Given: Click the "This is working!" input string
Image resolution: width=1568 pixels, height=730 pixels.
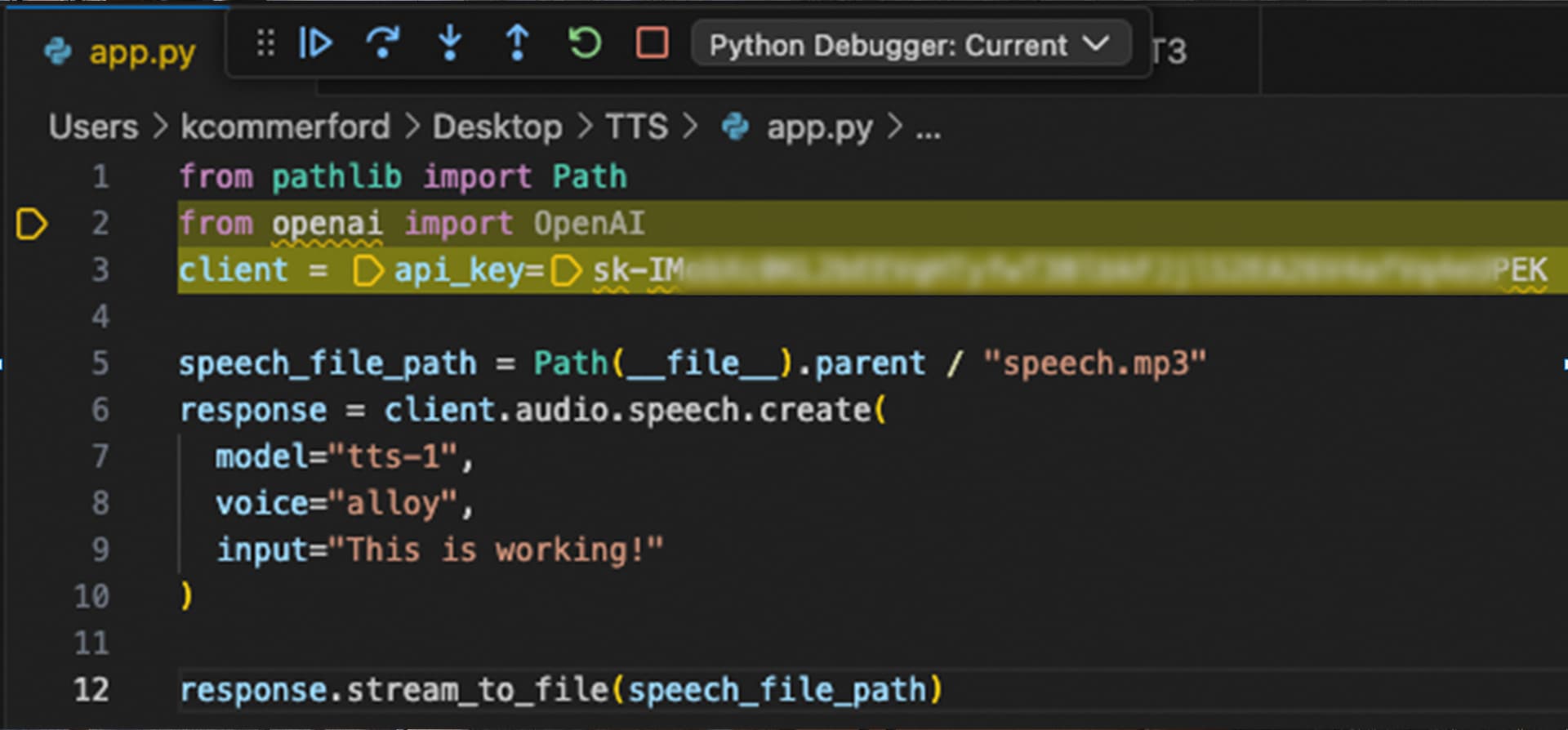Looking at the screenshot, I should 496,550.
